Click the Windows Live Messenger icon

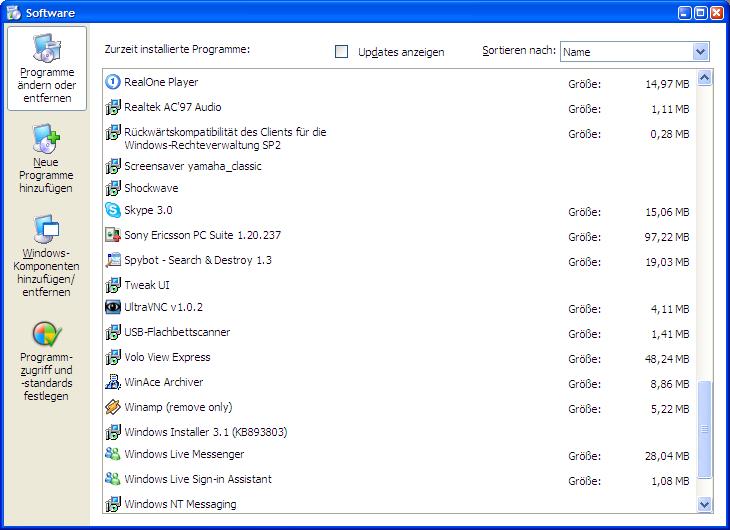113,454
